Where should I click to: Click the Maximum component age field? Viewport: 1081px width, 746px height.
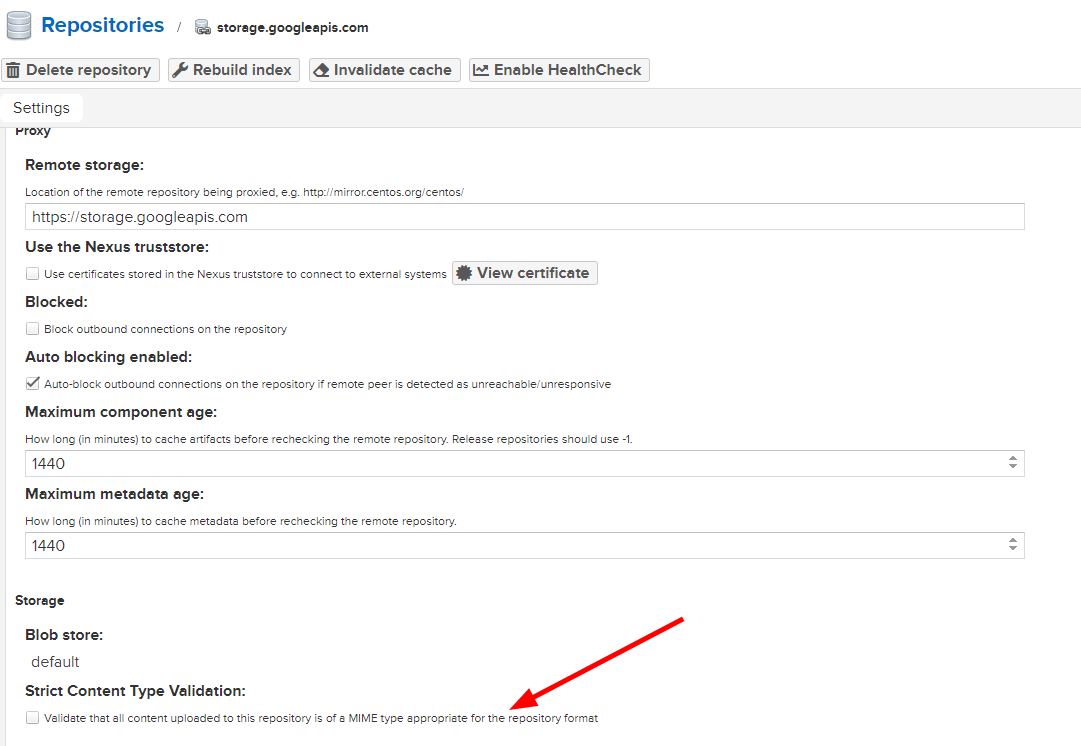click(x=525, y=463)
